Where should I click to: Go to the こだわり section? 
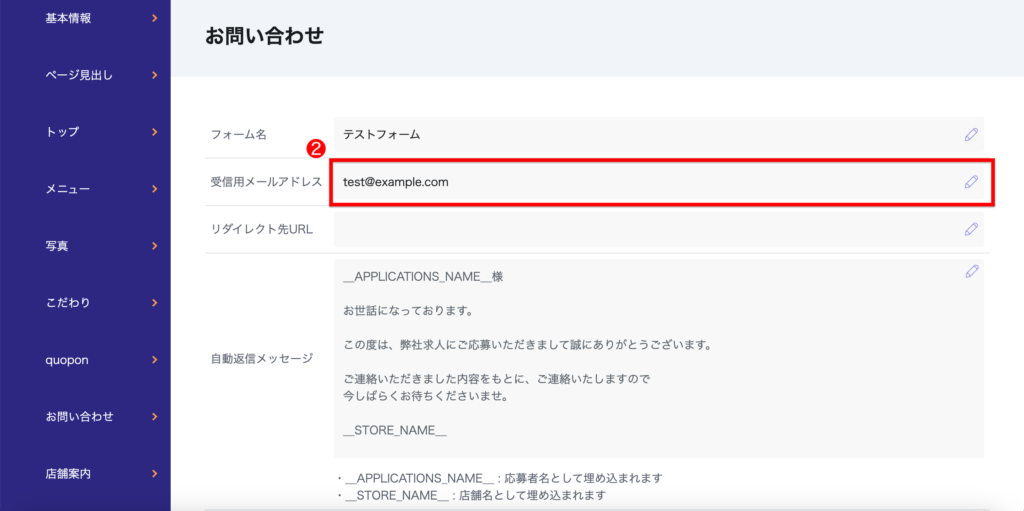pos(68,303)
